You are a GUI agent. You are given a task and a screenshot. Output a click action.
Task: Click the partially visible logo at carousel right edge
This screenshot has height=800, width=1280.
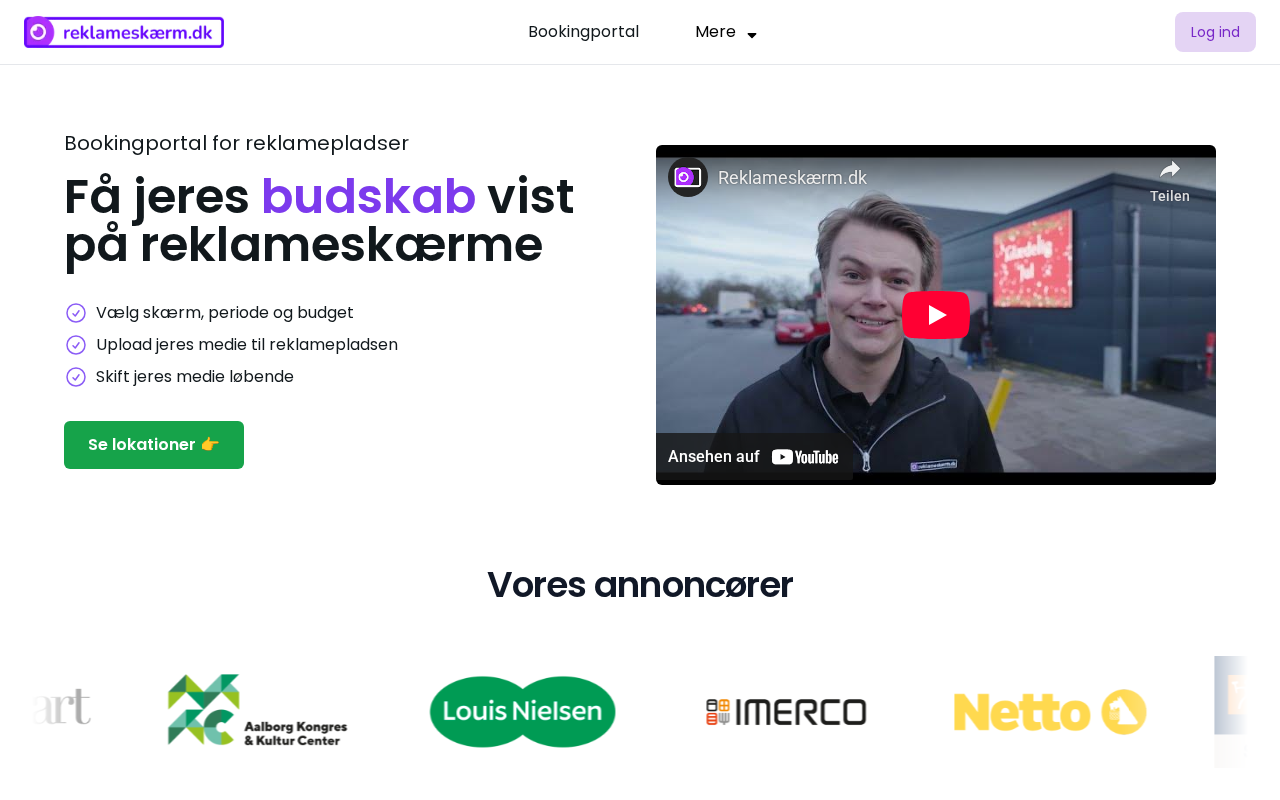tap(1231, 712)
